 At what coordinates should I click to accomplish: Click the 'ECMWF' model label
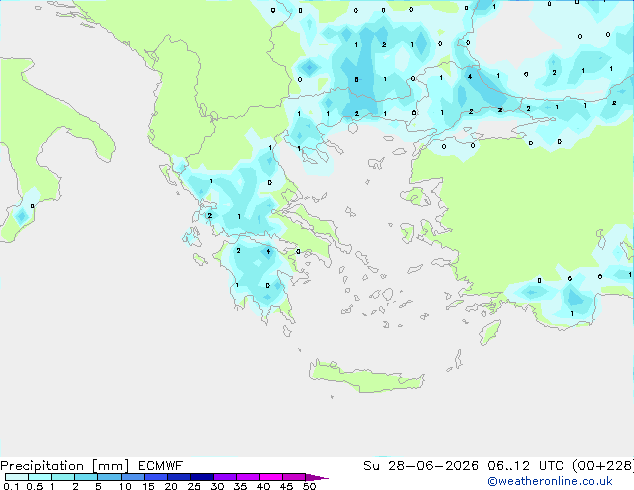click(x=161, y=466)
